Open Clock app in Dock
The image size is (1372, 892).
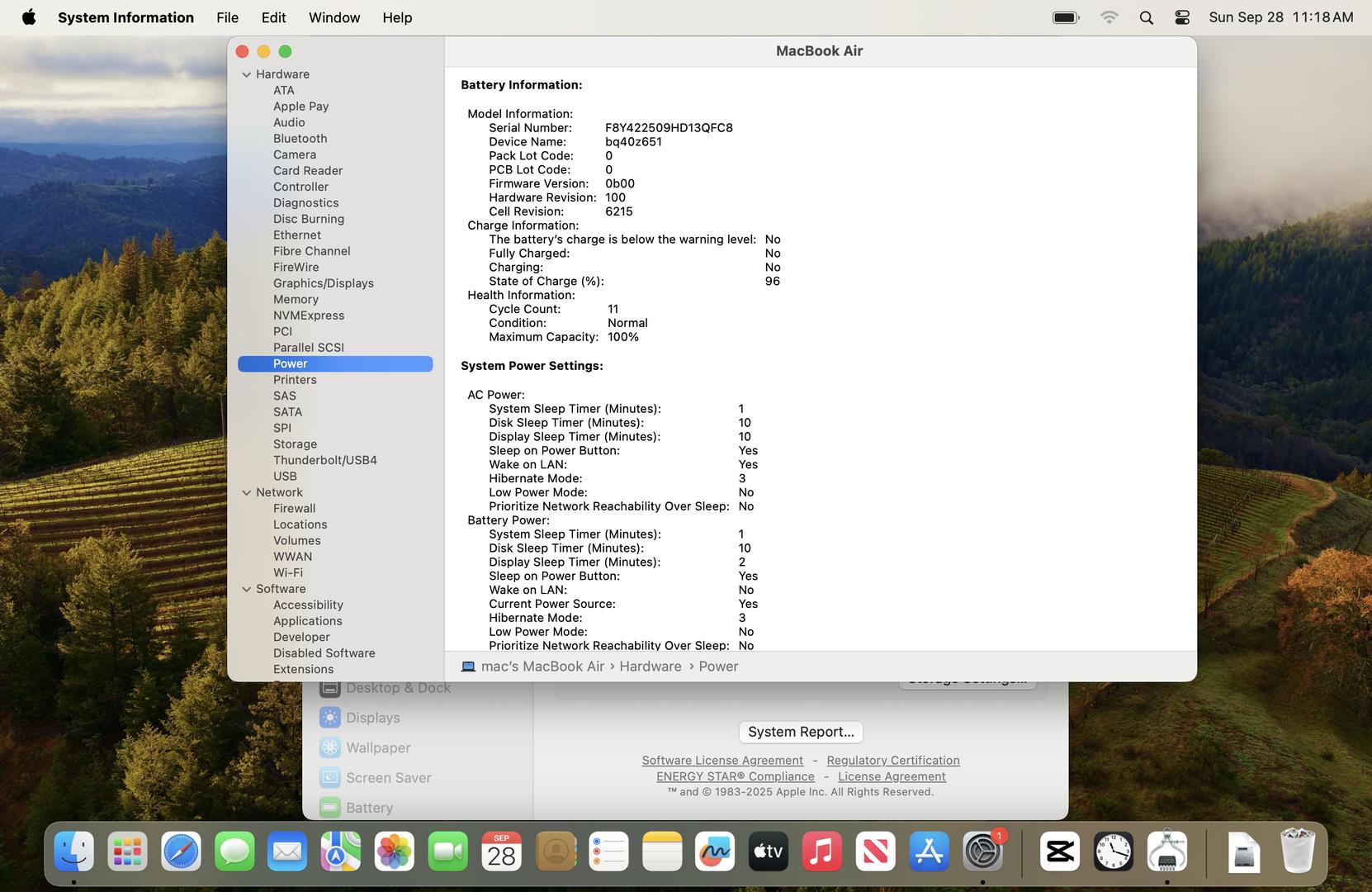[1114, 852]
